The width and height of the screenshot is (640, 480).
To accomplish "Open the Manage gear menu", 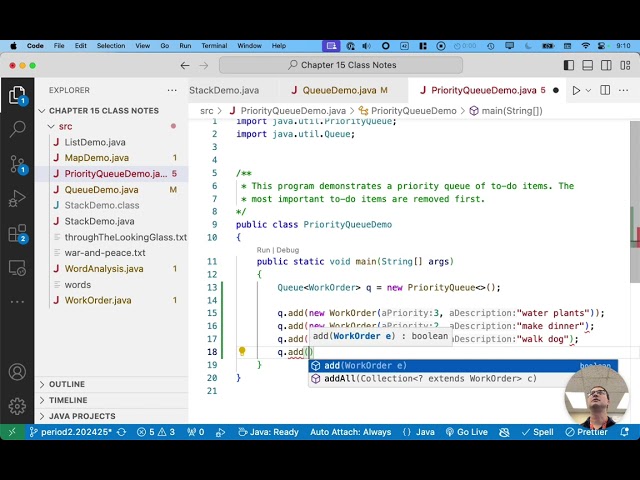I will click(x=17, y=406).
